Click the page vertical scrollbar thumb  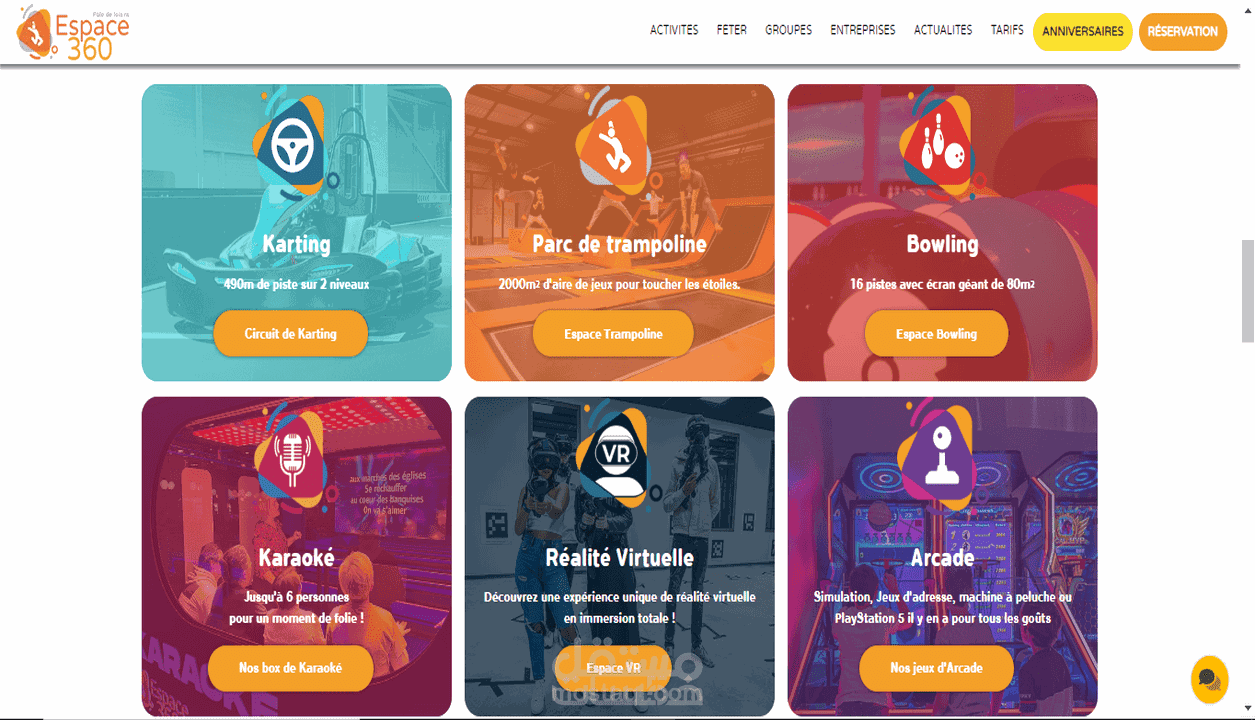(1247, 291)
